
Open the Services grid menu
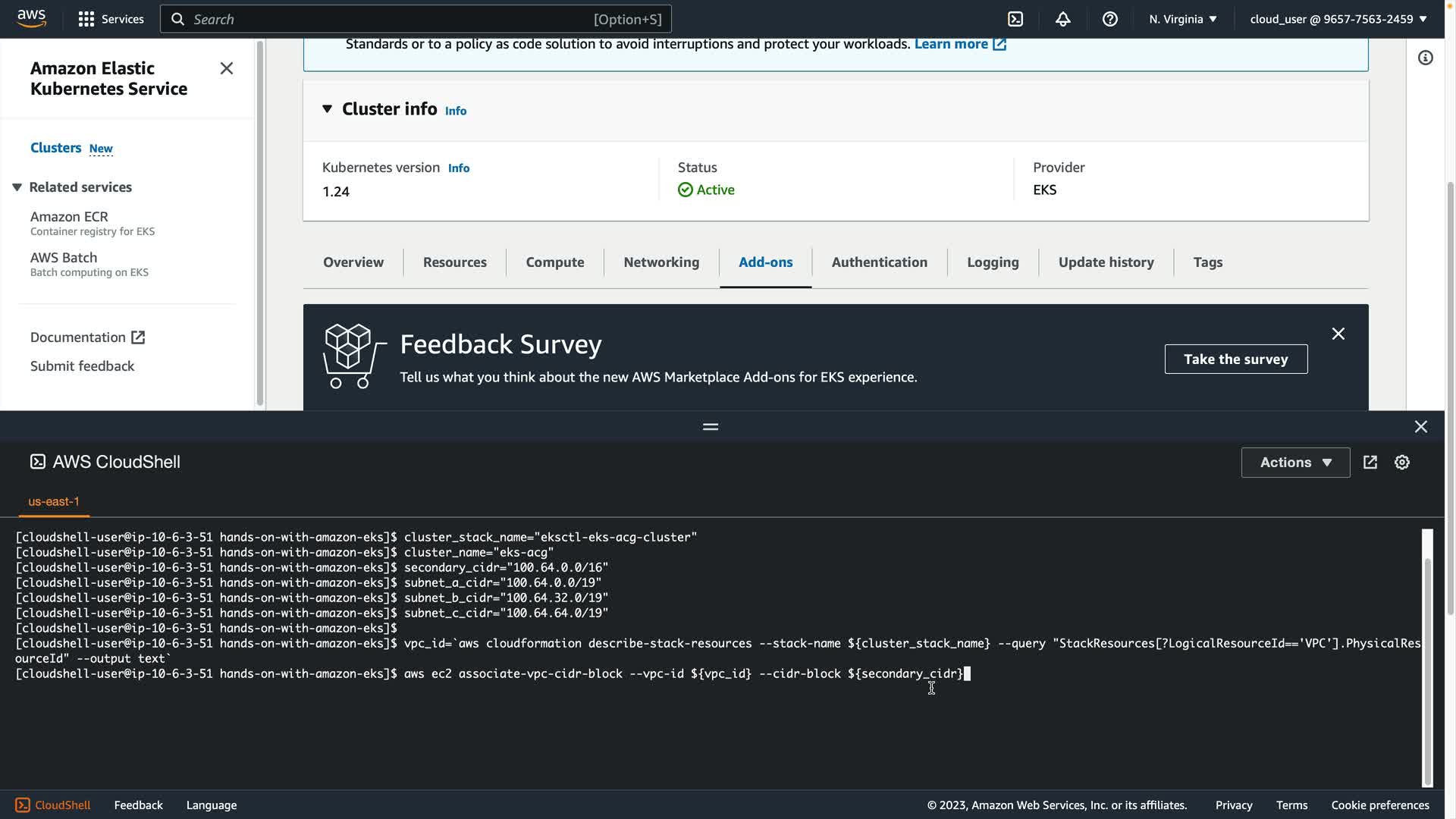pyautogui.click(x=111, y=19)
